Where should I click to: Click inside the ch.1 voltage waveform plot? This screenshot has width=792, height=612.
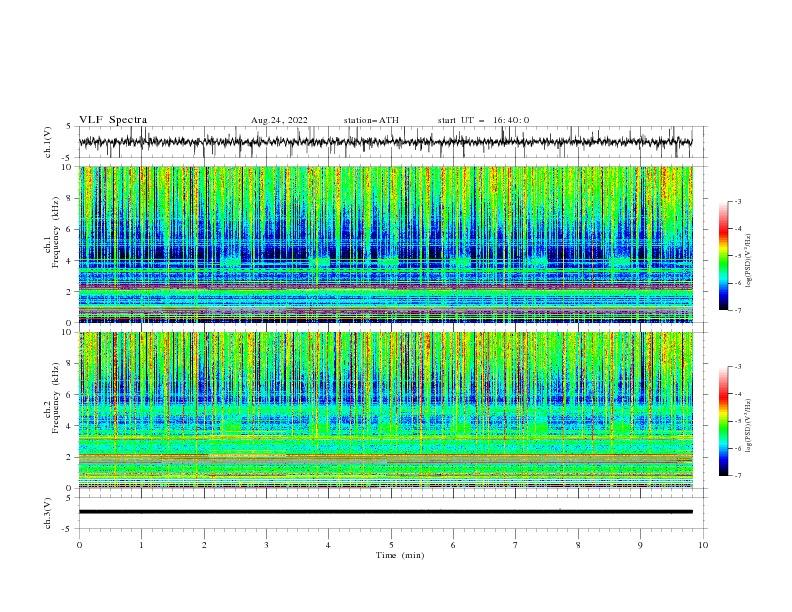385,142
